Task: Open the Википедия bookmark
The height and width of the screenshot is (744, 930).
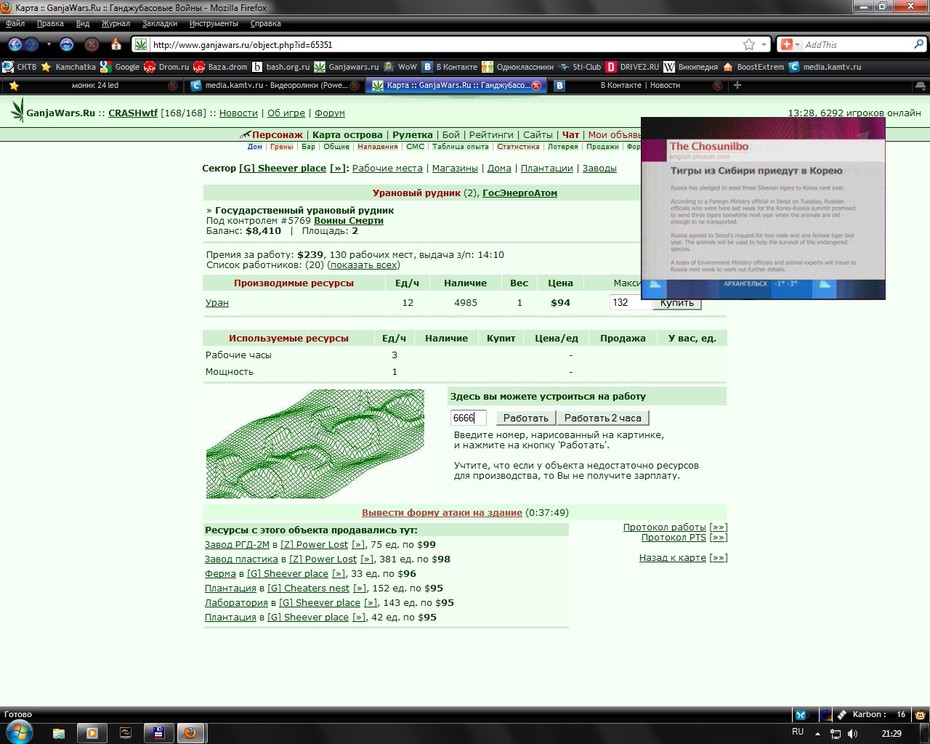Action: 691,67
